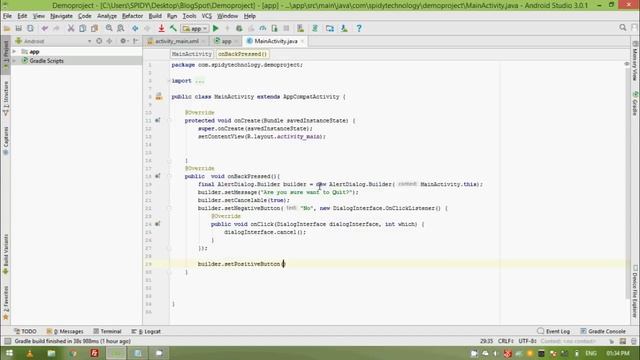
Task: Click the green Run app button
Action: pyautogui.click(x=216, y=28)
